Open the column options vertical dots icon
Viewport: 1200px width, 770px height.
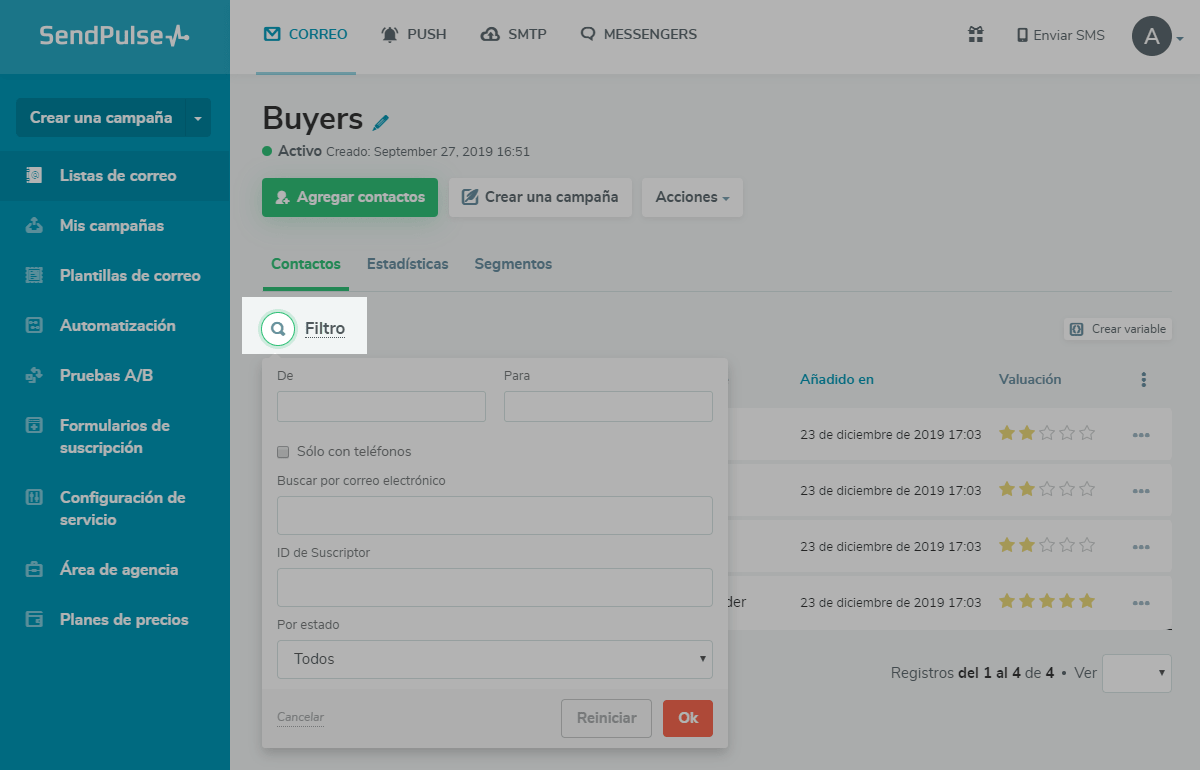(x=1143, y=380)
